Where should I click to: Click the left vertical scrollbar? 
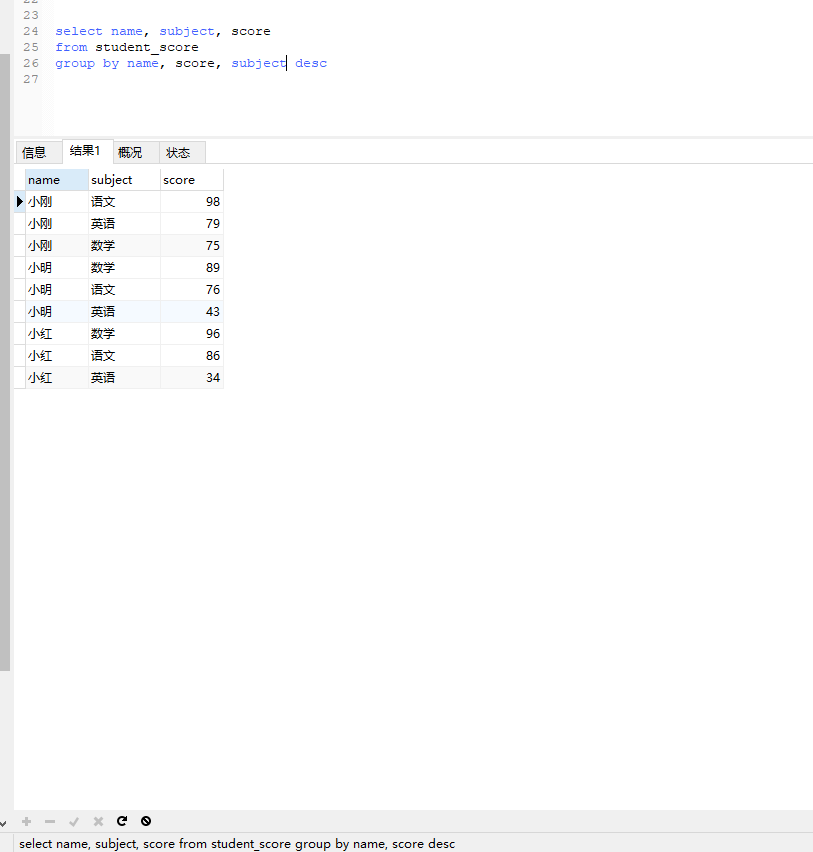pos(5,362)
